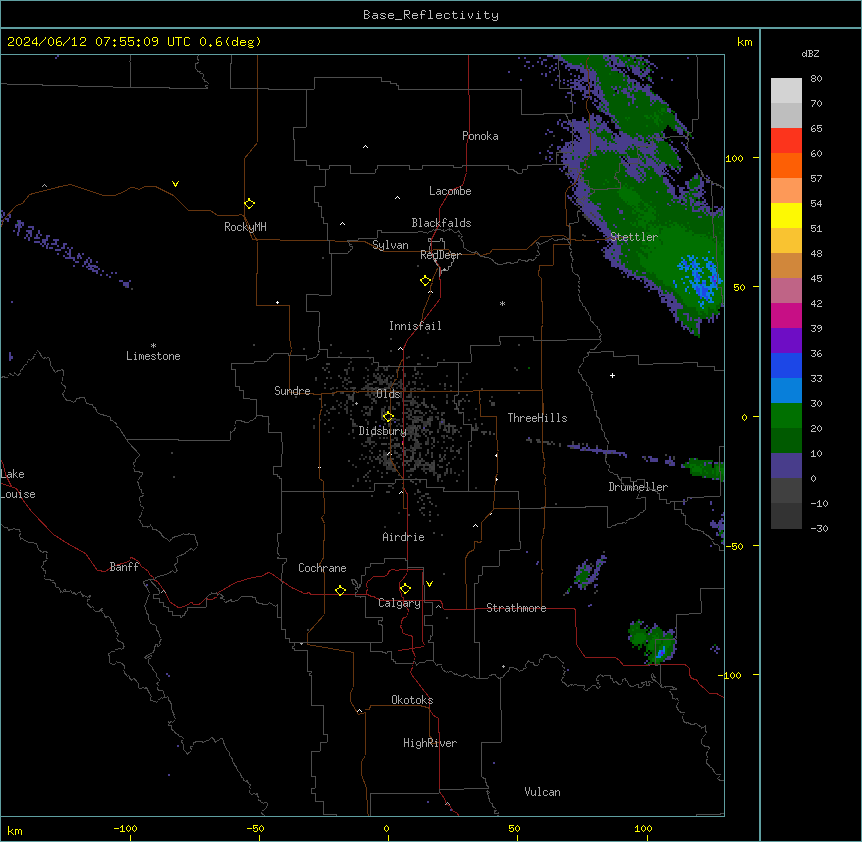
Task: Click the -50 tick label on horizontal axis
Action: [255, 828]
